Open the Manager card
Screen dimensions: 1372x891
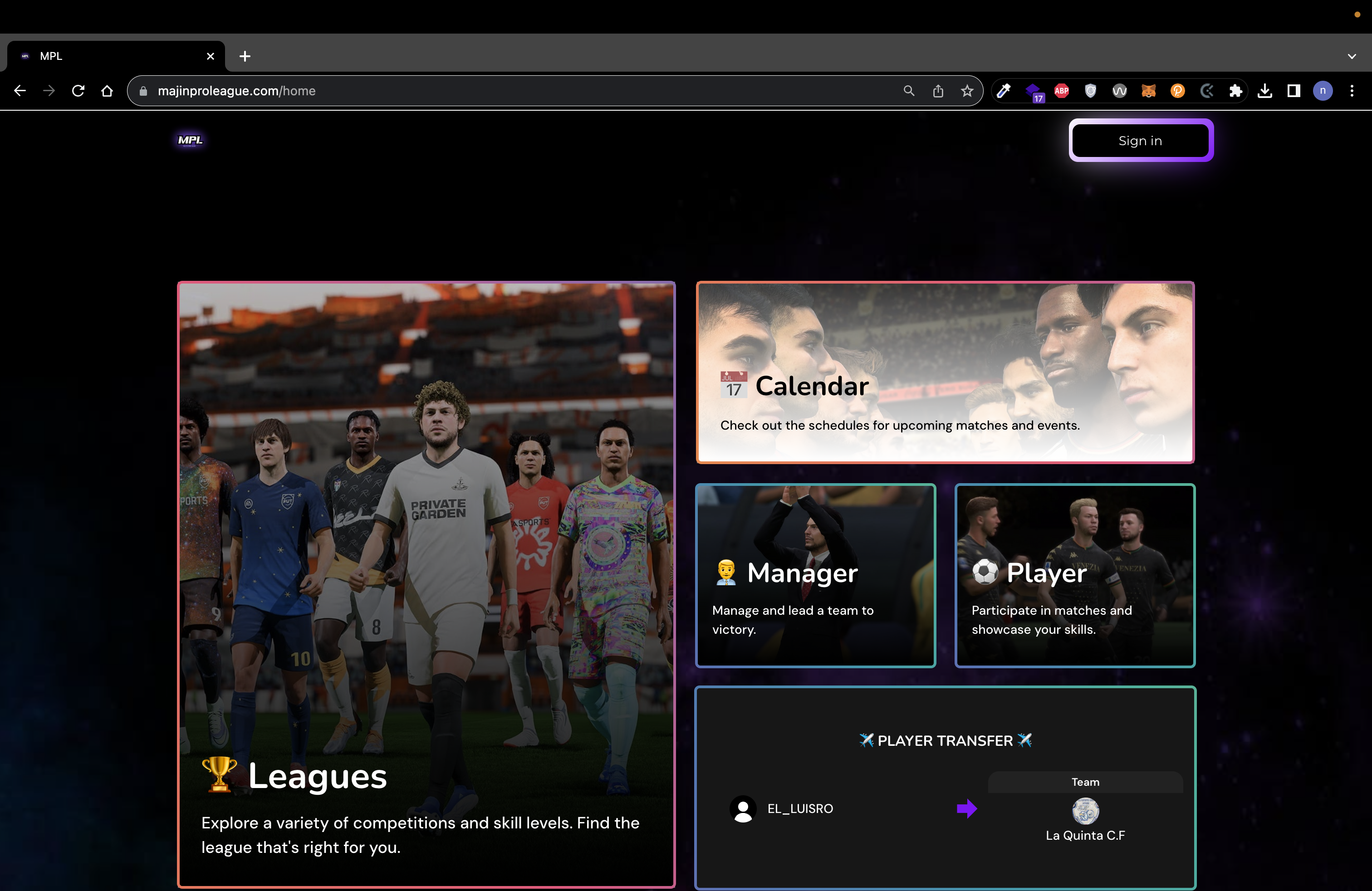(815, 576)
